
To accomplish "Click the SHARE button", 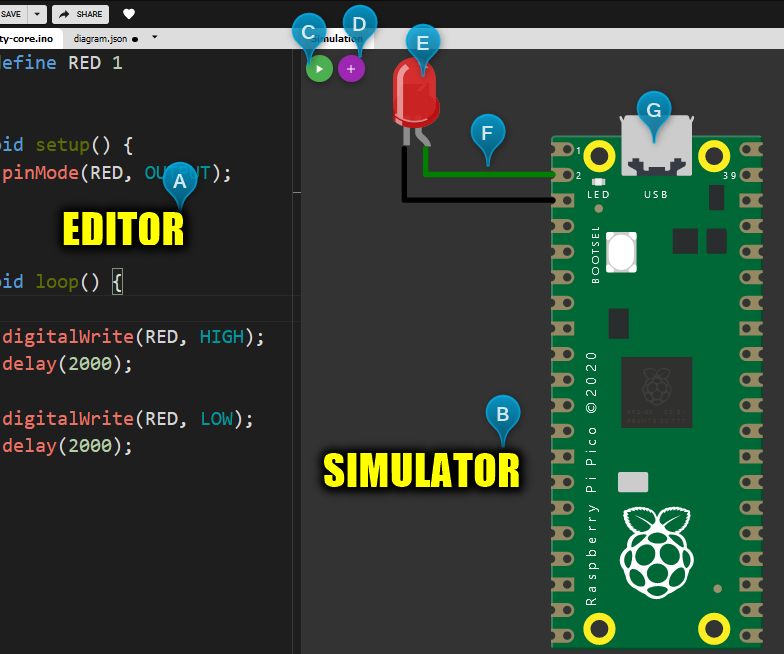I will click(x=80, y=14).
